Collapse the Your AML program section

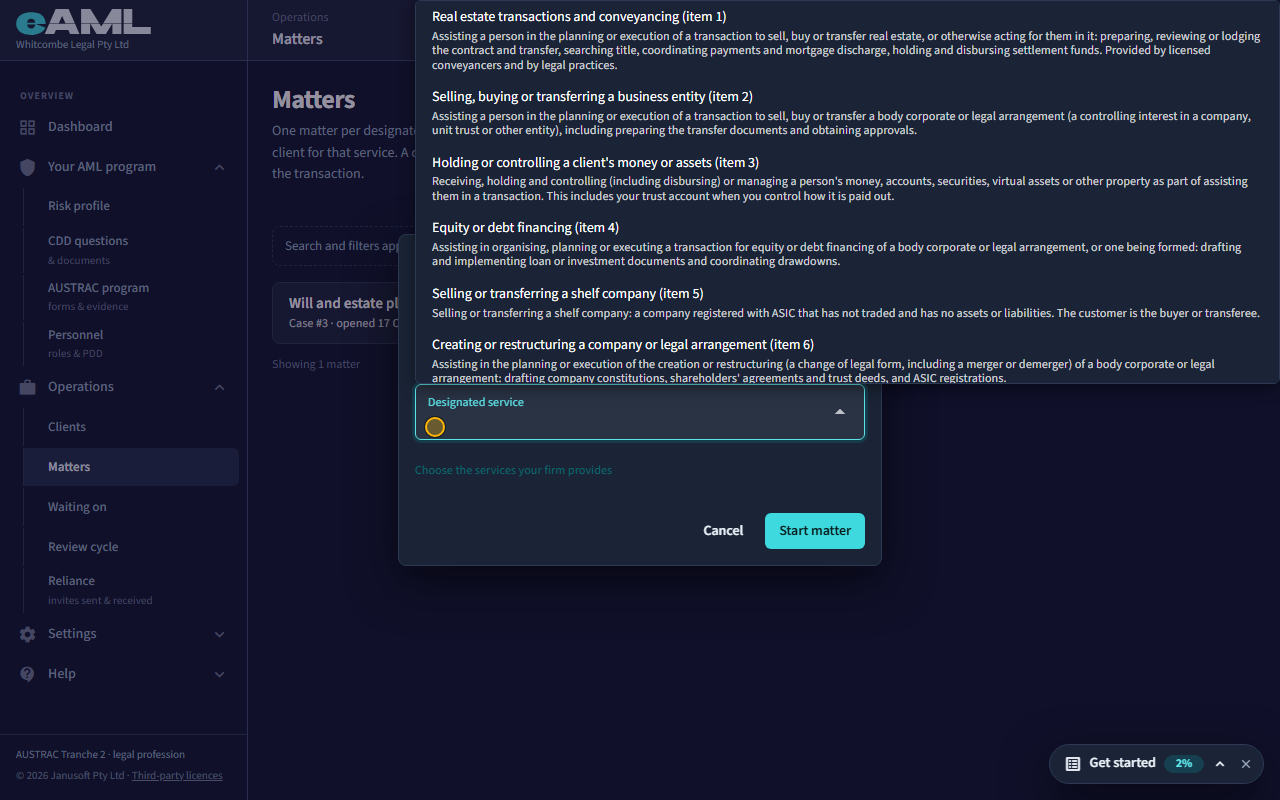click(220, 167)
